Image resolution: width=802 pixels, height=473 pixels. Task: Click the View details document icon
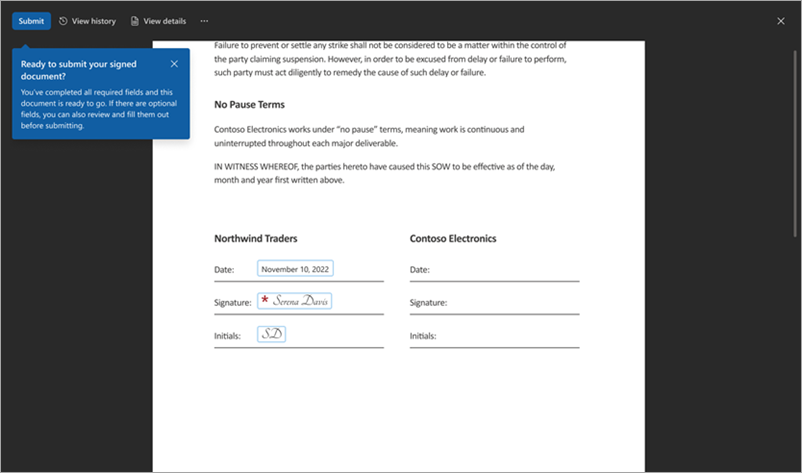click(135, 21)
